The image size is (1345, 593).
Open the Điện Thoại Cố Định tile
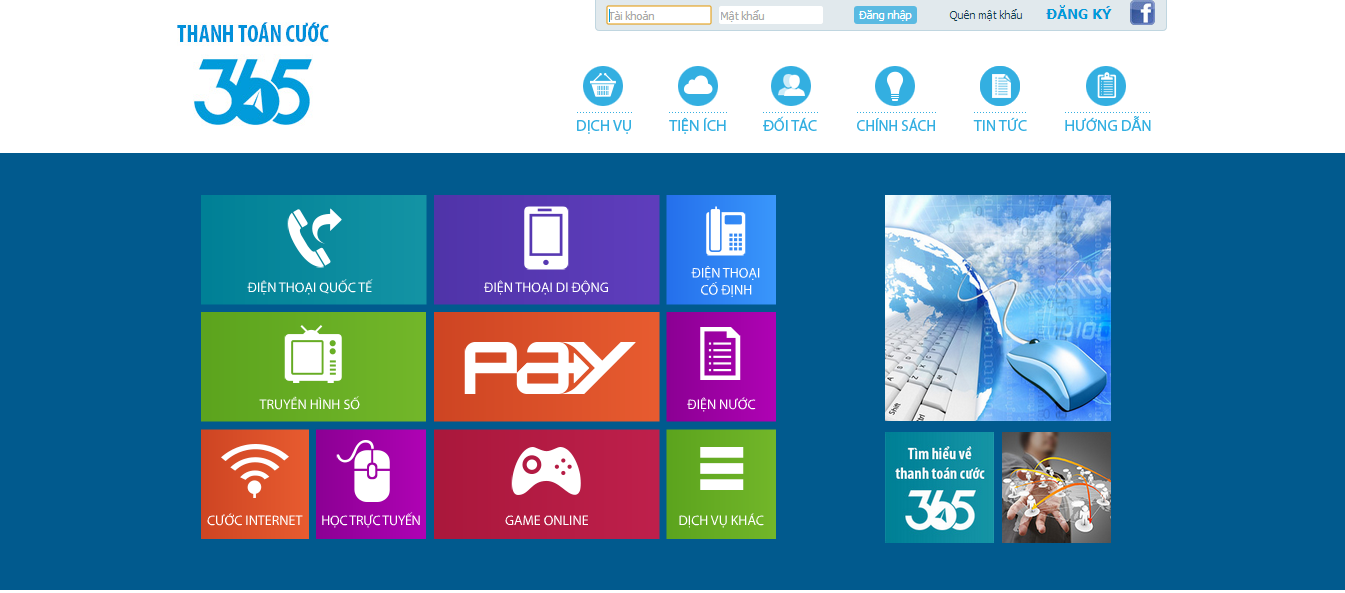point(721,250)
